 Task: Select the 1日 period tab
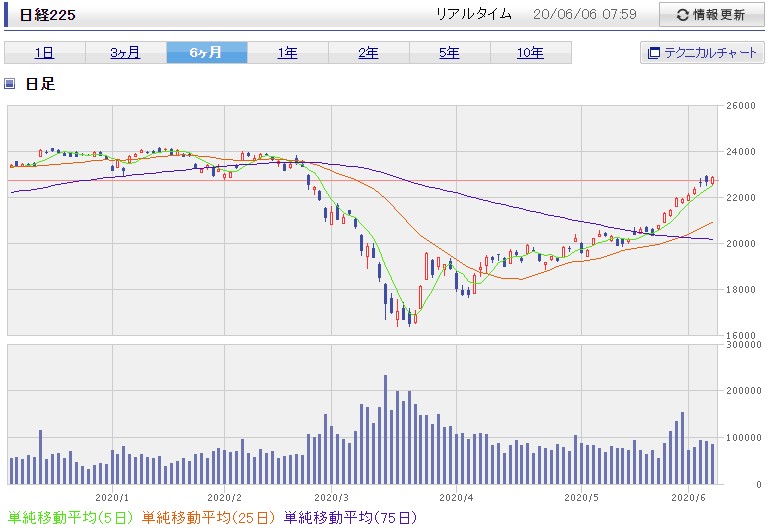[x=45, y=52]
